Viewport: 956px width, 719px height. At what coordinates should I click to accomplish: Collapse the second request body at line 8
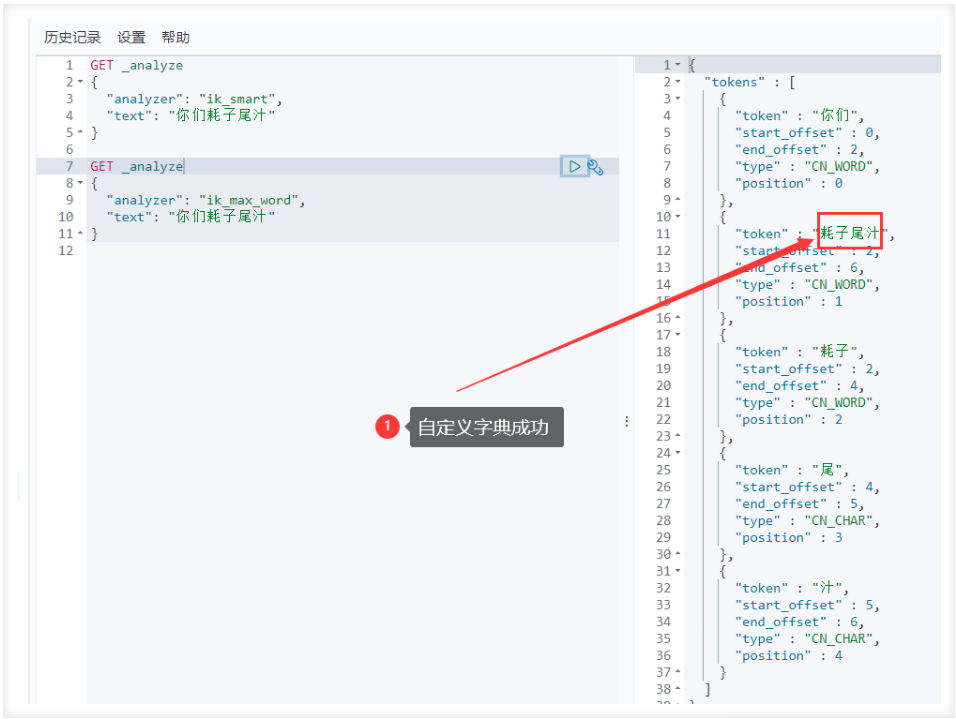click(x=80, y=184)
